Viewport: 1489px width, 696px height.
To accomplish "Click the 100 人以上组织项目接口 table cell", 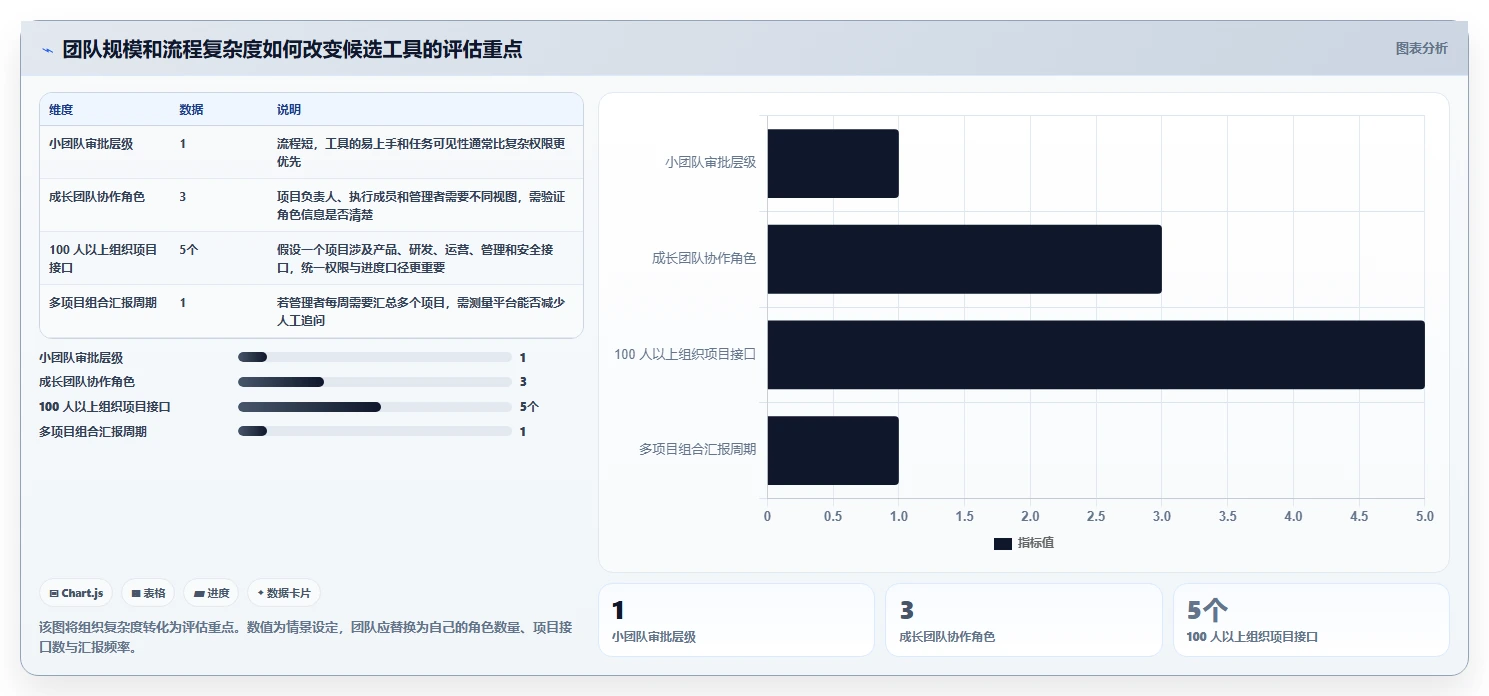I will pos(104,258).
